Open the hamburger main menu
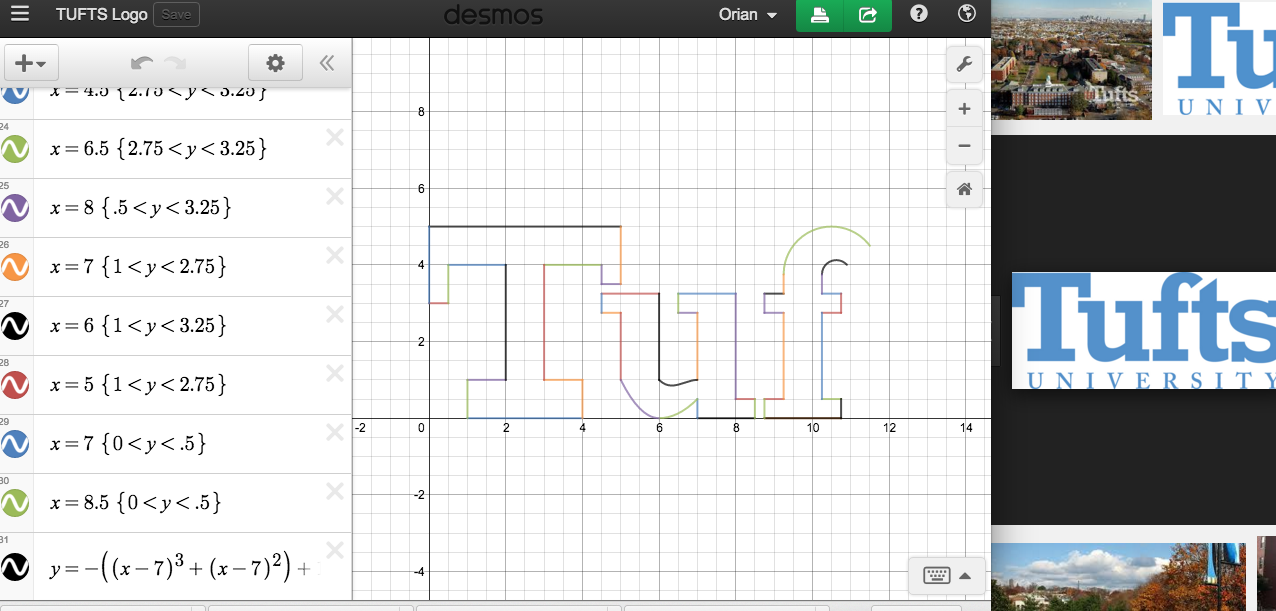This screenshot has width=1276, height=611. 20,14
